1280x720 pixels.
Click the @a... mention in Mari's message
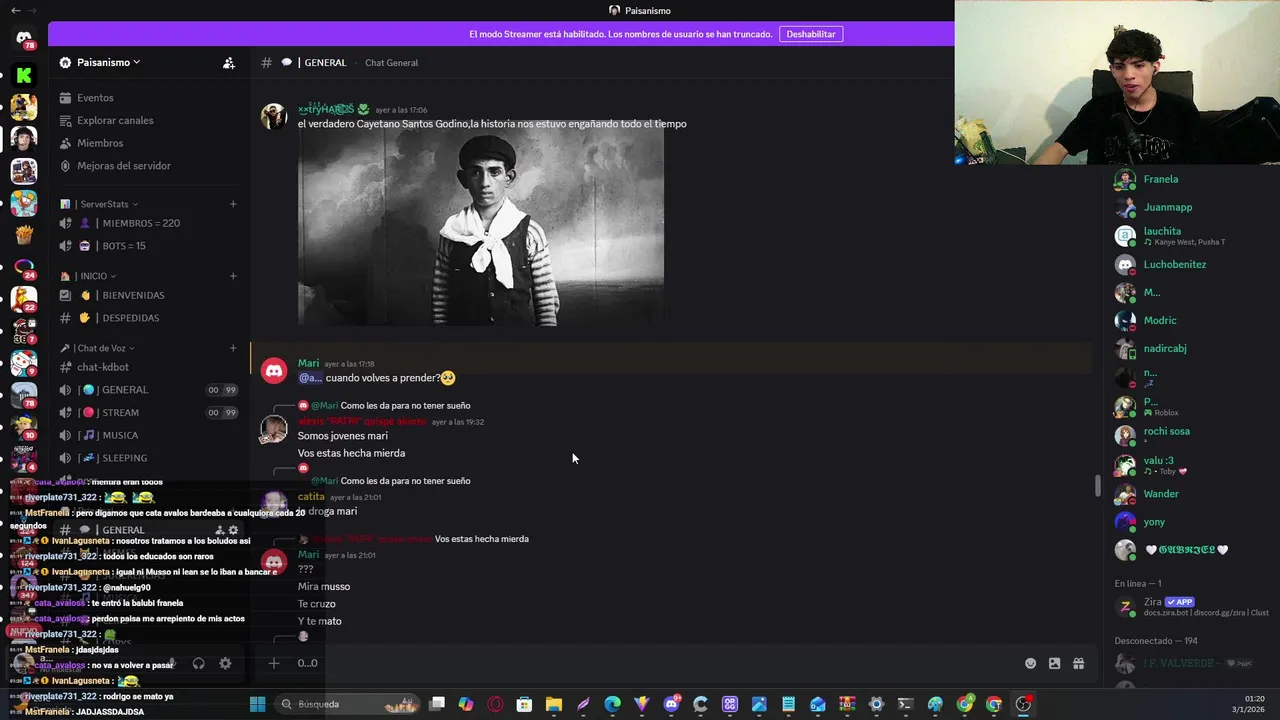pyautogui.click(x=310, y=378)
